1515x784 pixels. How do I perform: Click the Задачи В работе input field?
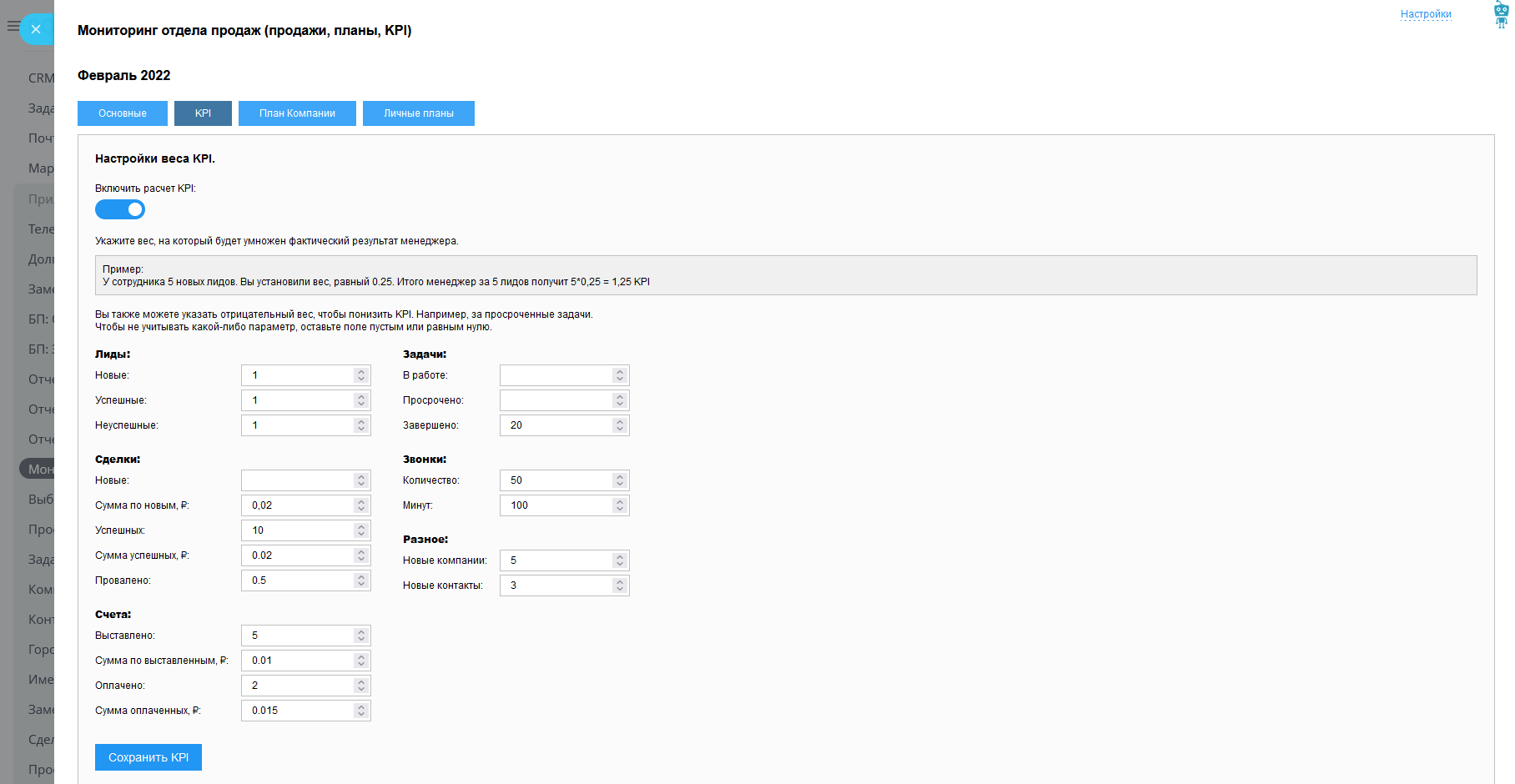tap(555, 375)
